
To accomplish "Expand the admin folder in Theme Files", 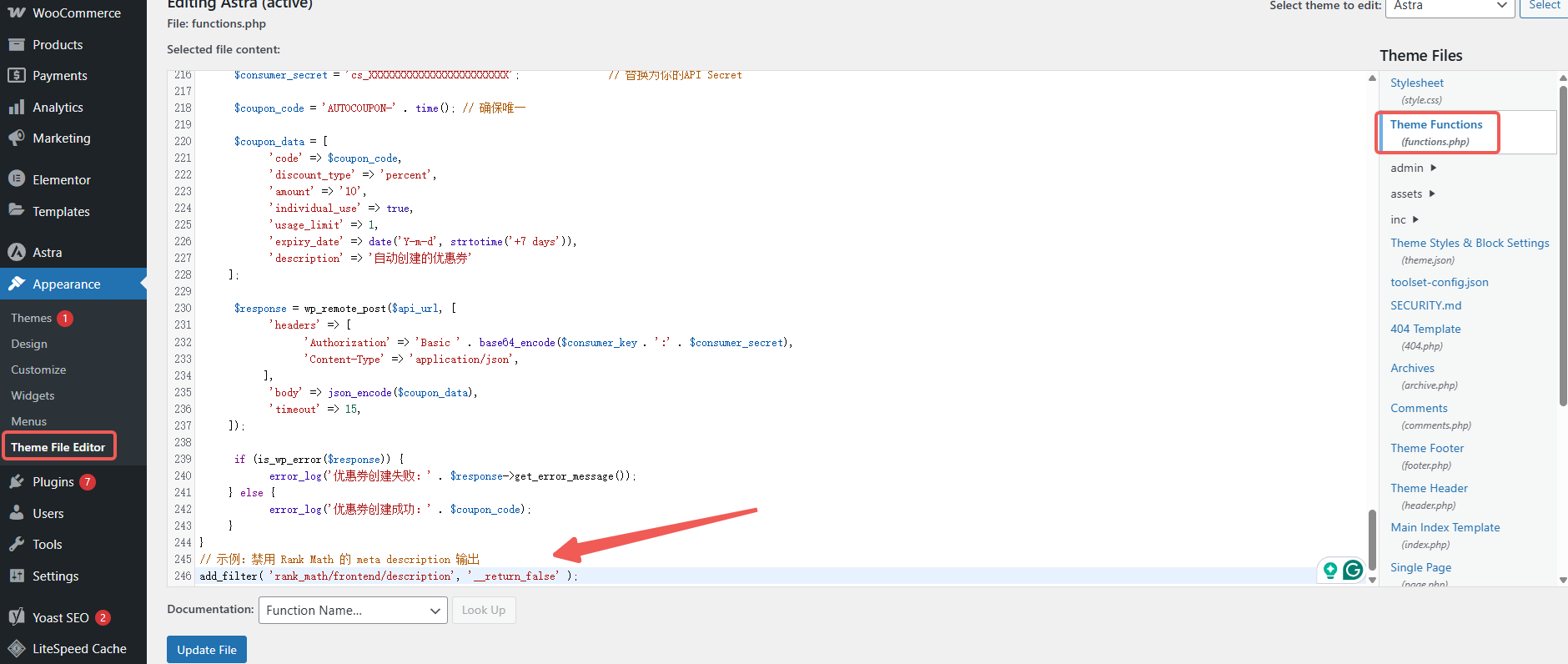I will tap(1433, 169).
